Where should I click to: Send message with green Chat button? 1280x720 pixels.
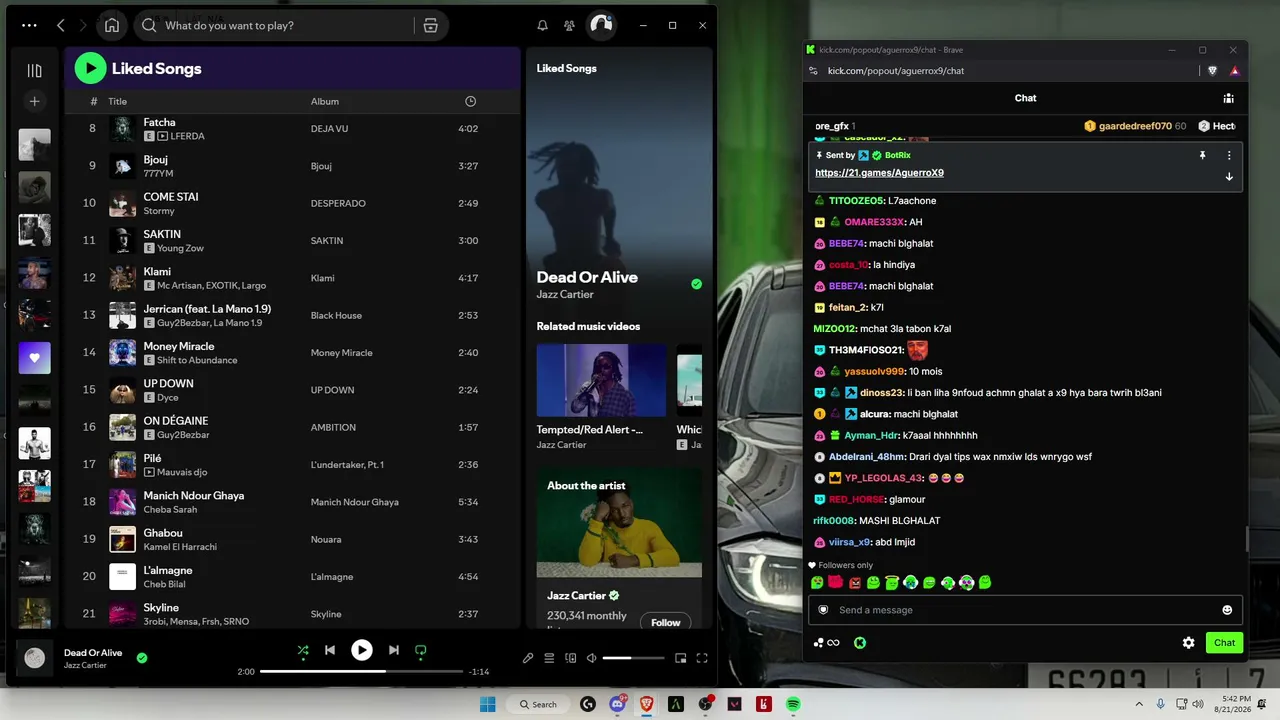click(1224, 643)
